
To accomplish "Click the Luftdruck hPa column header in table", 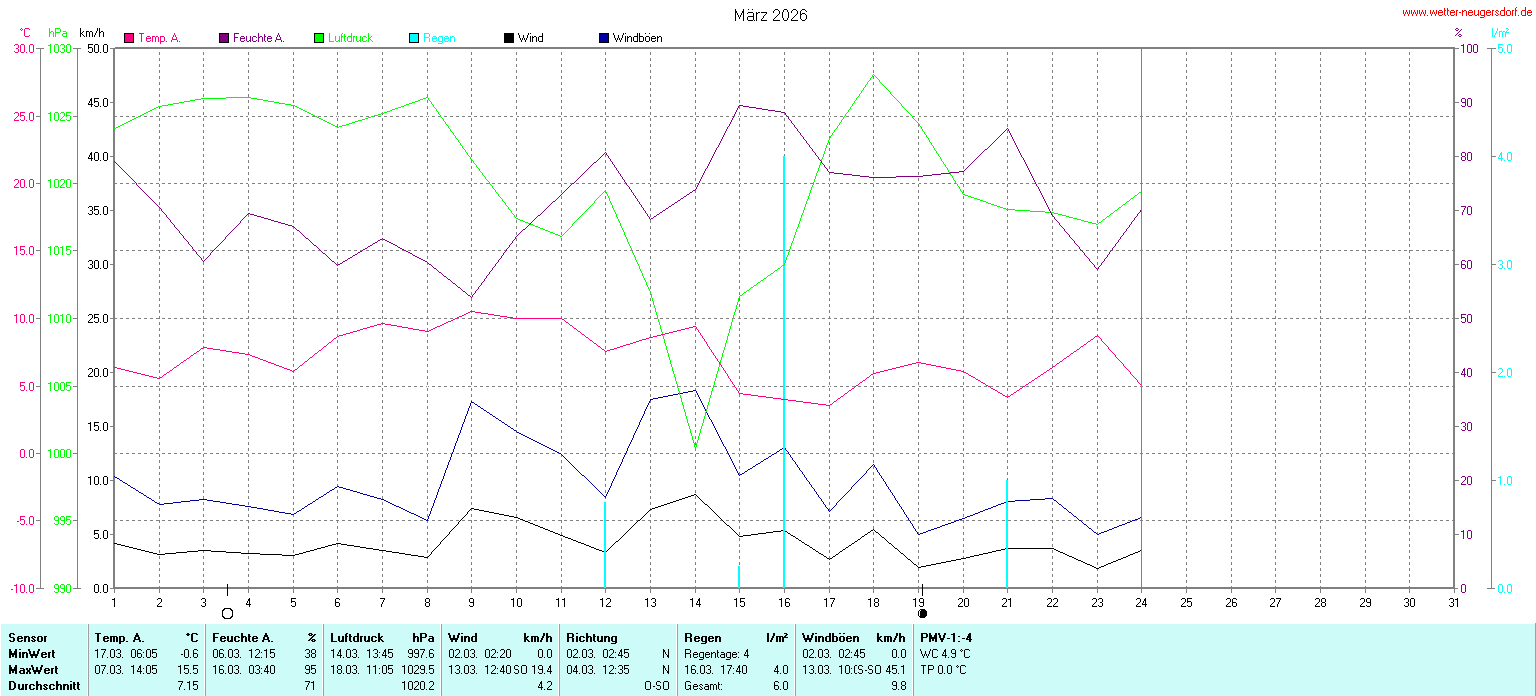I will click(x=383, y=638).
